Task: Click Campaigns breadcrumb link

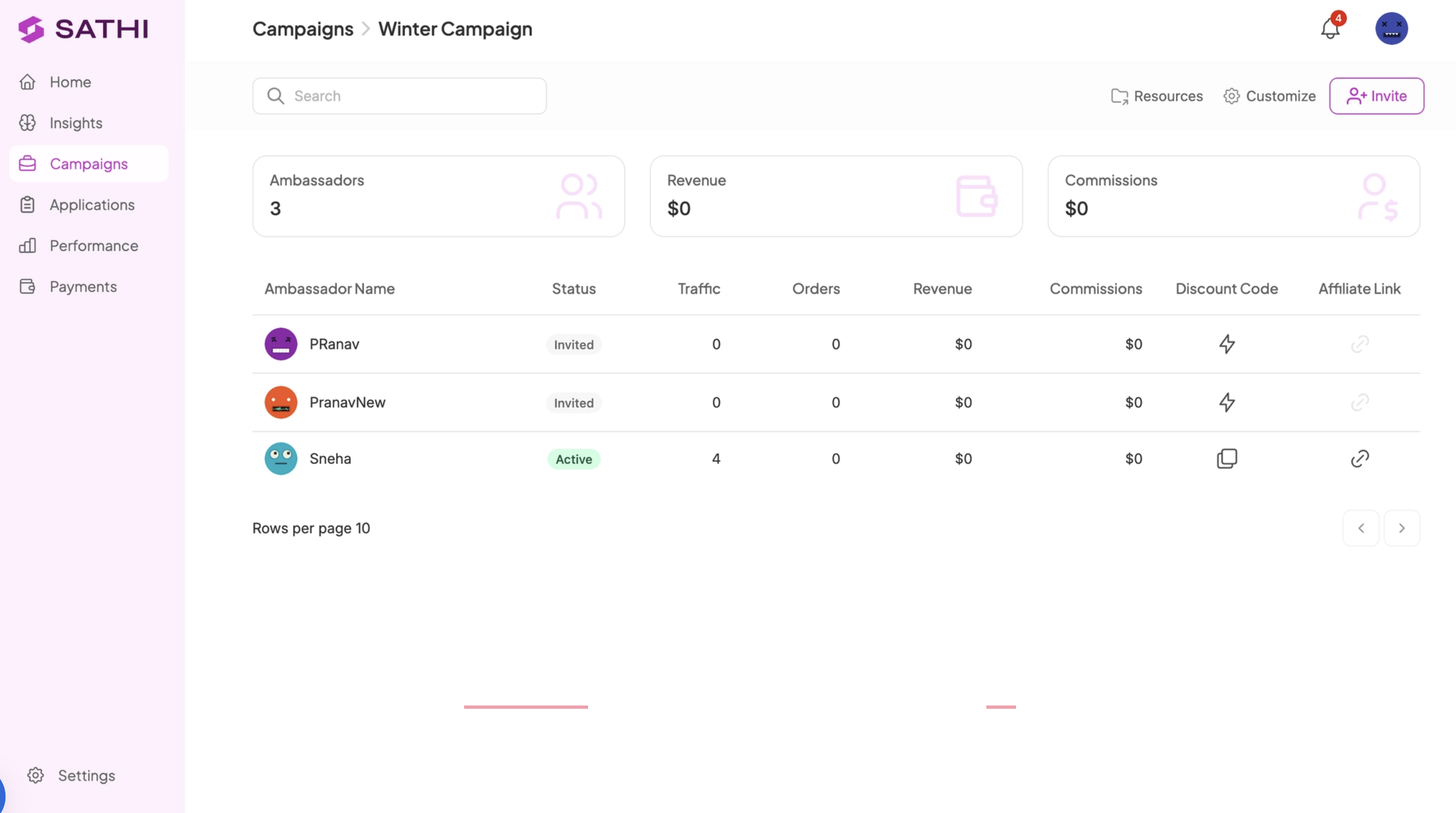Action: [x=302, y=29]
